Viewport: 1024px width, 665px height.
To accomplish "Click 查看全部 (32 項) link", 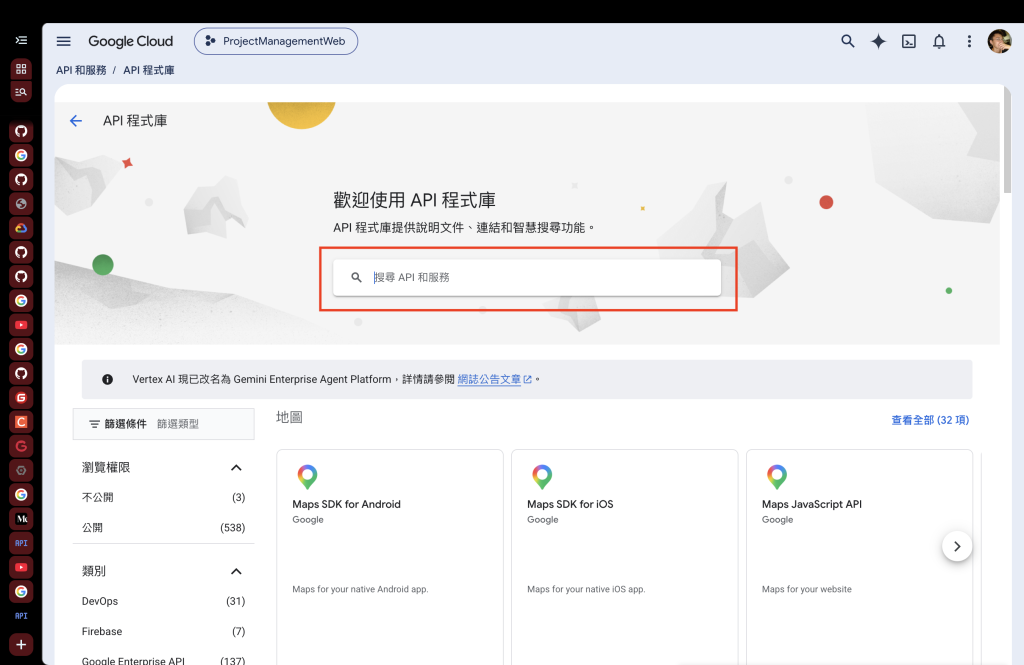I will point(930,420).
